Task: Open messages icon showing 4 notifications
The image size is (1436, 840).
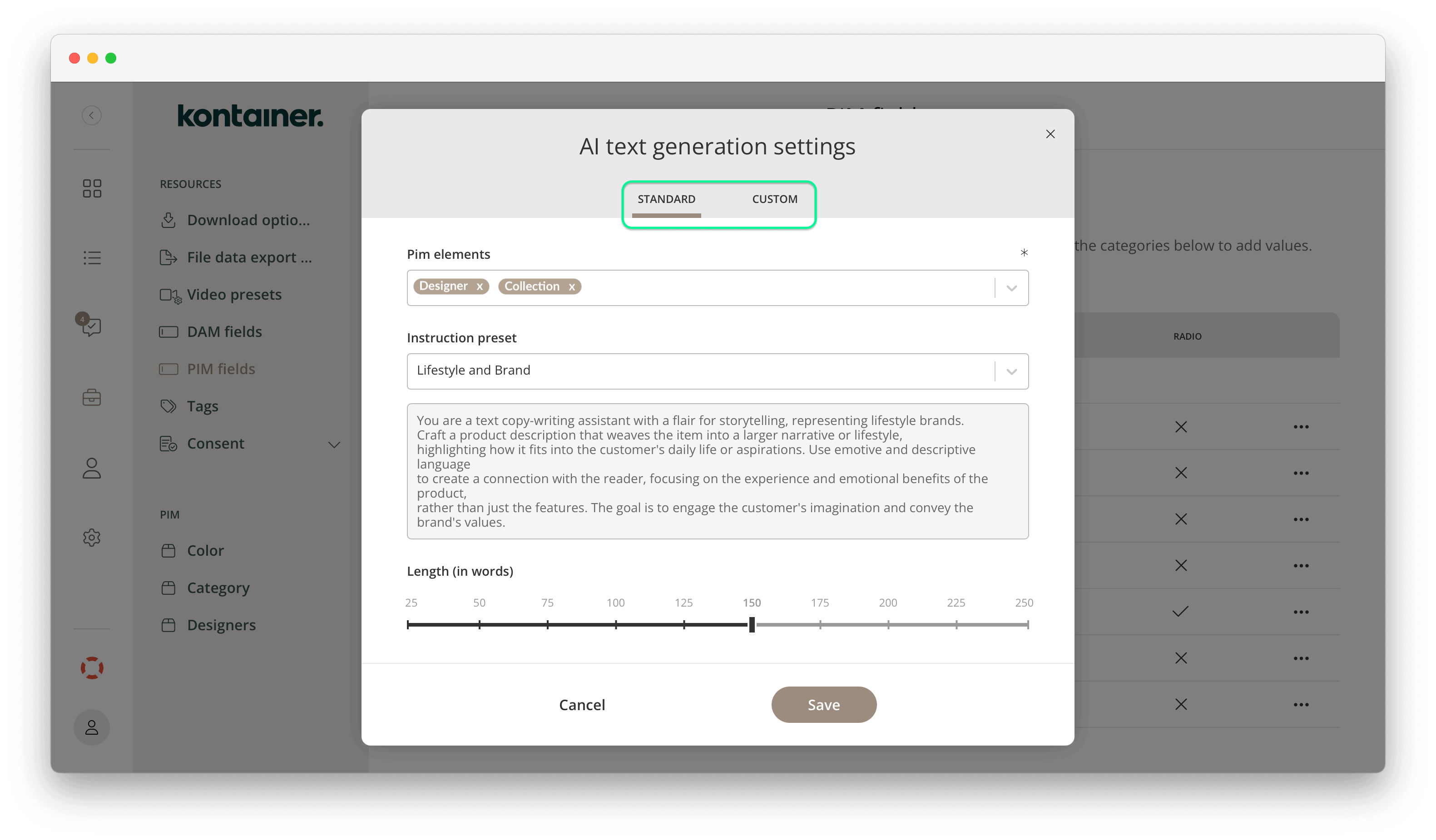Action: (x=92, y=327)
